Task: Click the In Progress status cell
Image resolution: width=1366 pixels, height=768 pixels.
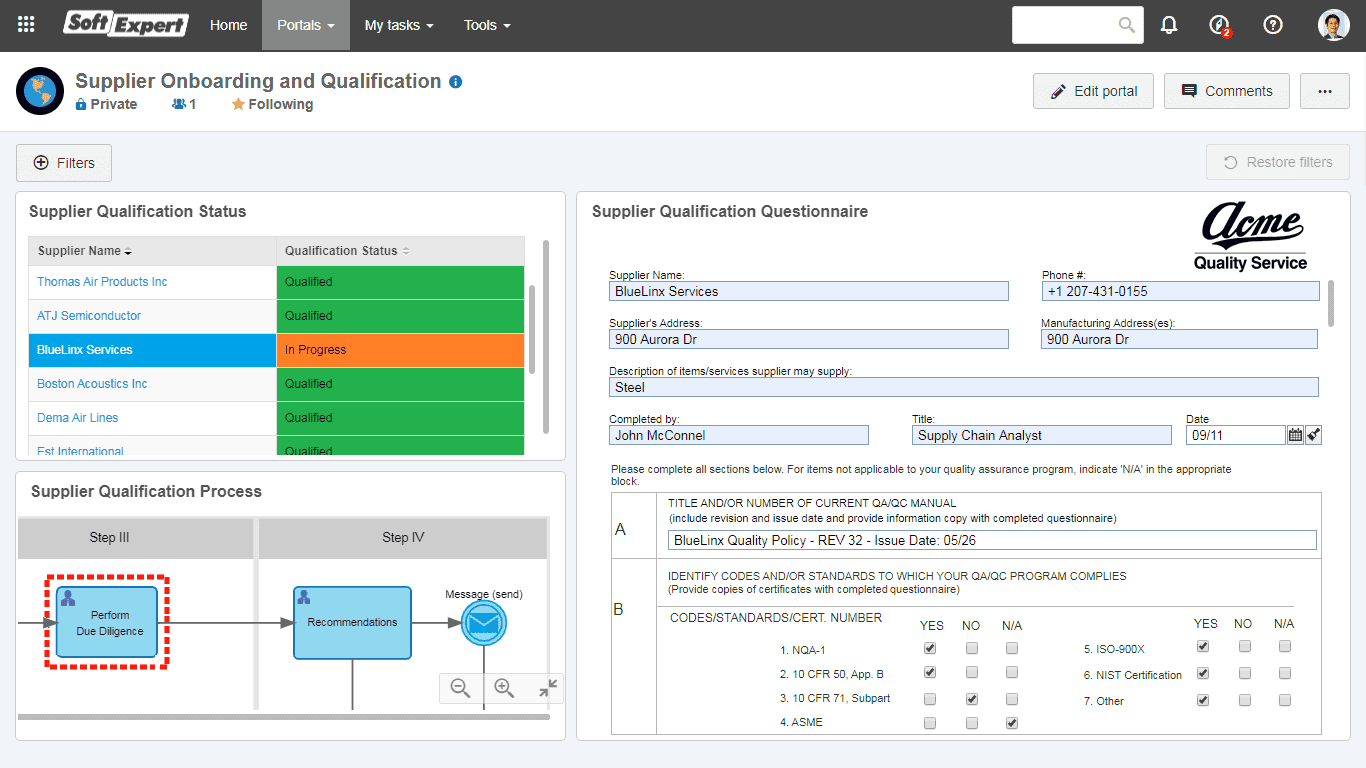Action: (x=400, y=350)
